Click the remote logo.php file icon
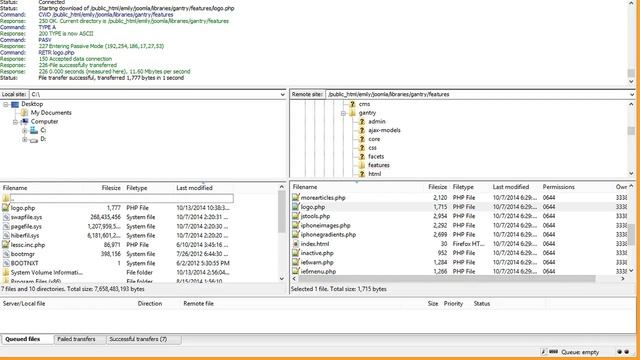 coord(296,207)
